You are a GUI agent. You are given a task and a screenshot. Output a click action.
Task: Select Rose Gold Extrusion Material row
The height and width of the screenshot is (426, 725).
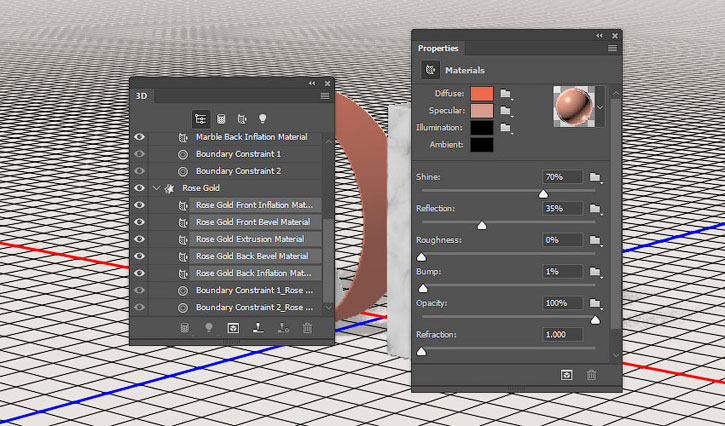pyautogui.click(x=255, y=239)
